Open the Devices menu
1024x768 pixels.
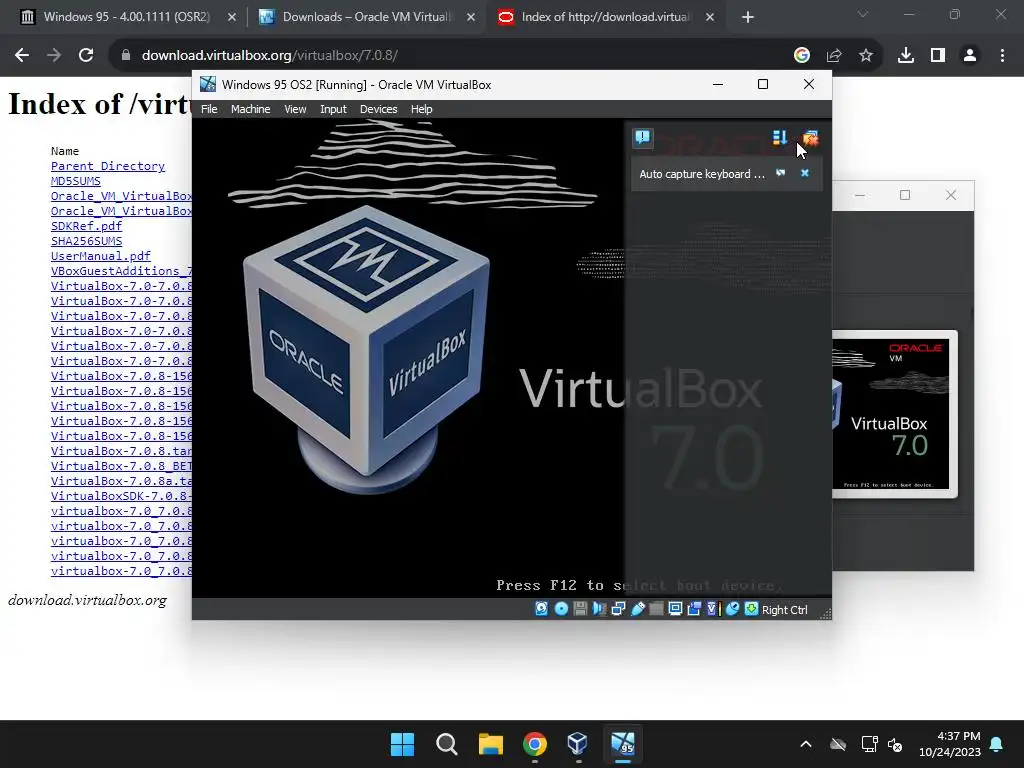(x=378, y=109)
